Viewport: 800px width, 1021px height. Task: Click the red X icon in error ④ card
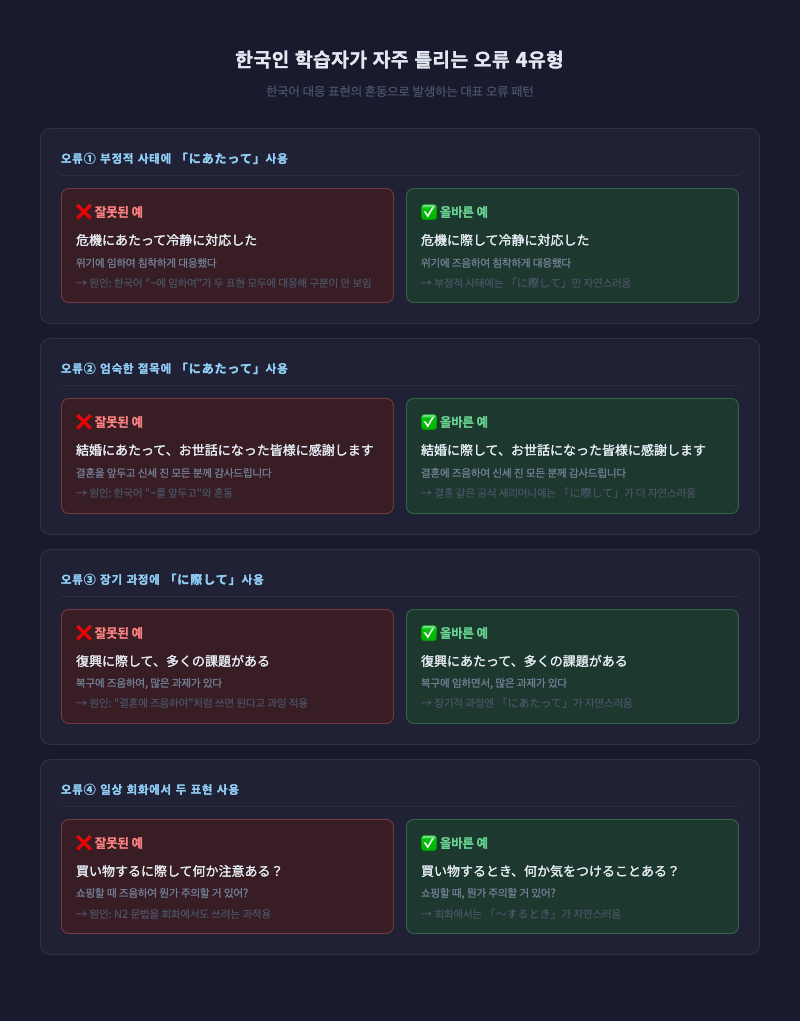tap(83, 843)
